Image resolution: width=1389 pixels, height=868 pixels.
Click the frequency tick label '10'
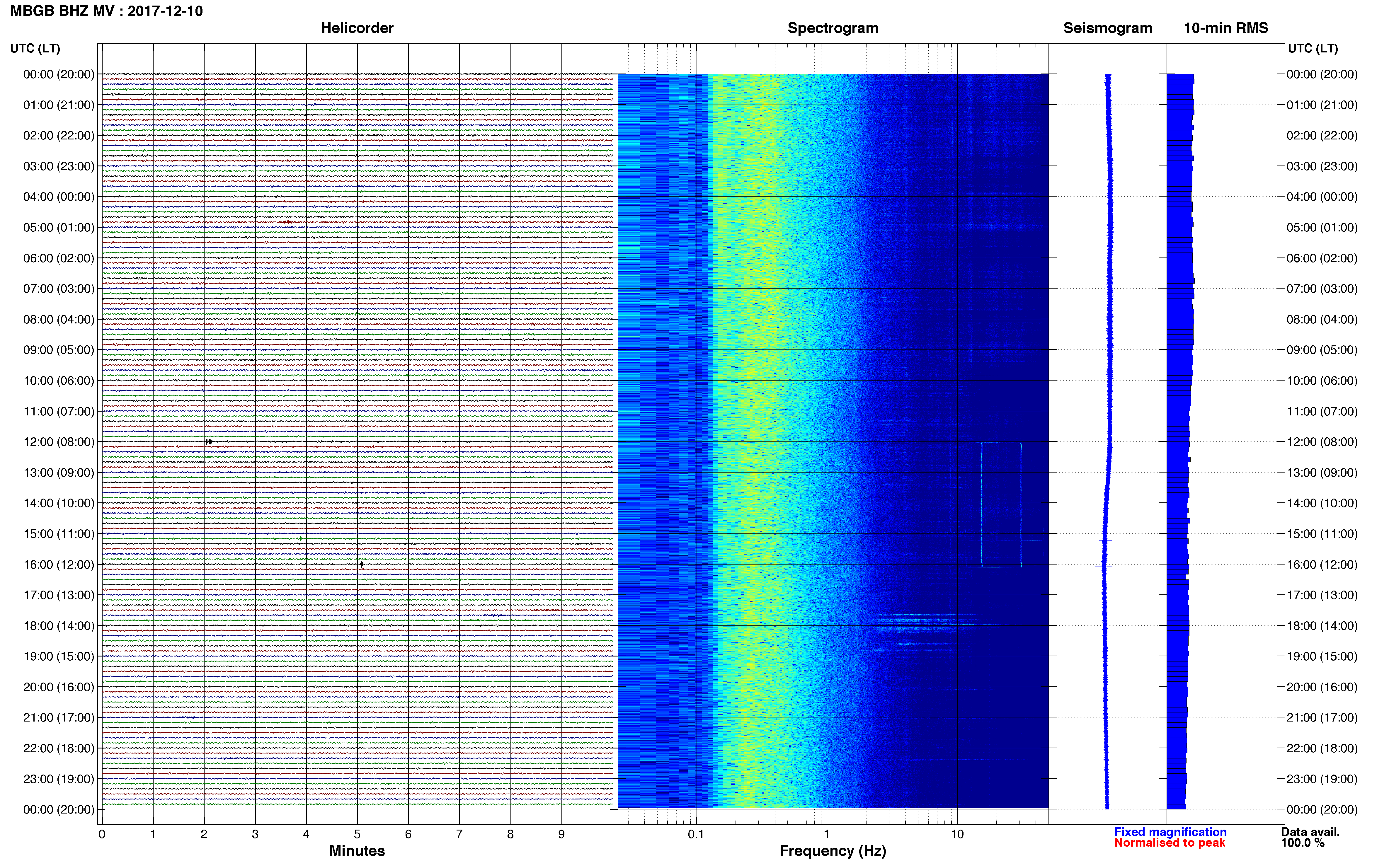pos(957,834)
